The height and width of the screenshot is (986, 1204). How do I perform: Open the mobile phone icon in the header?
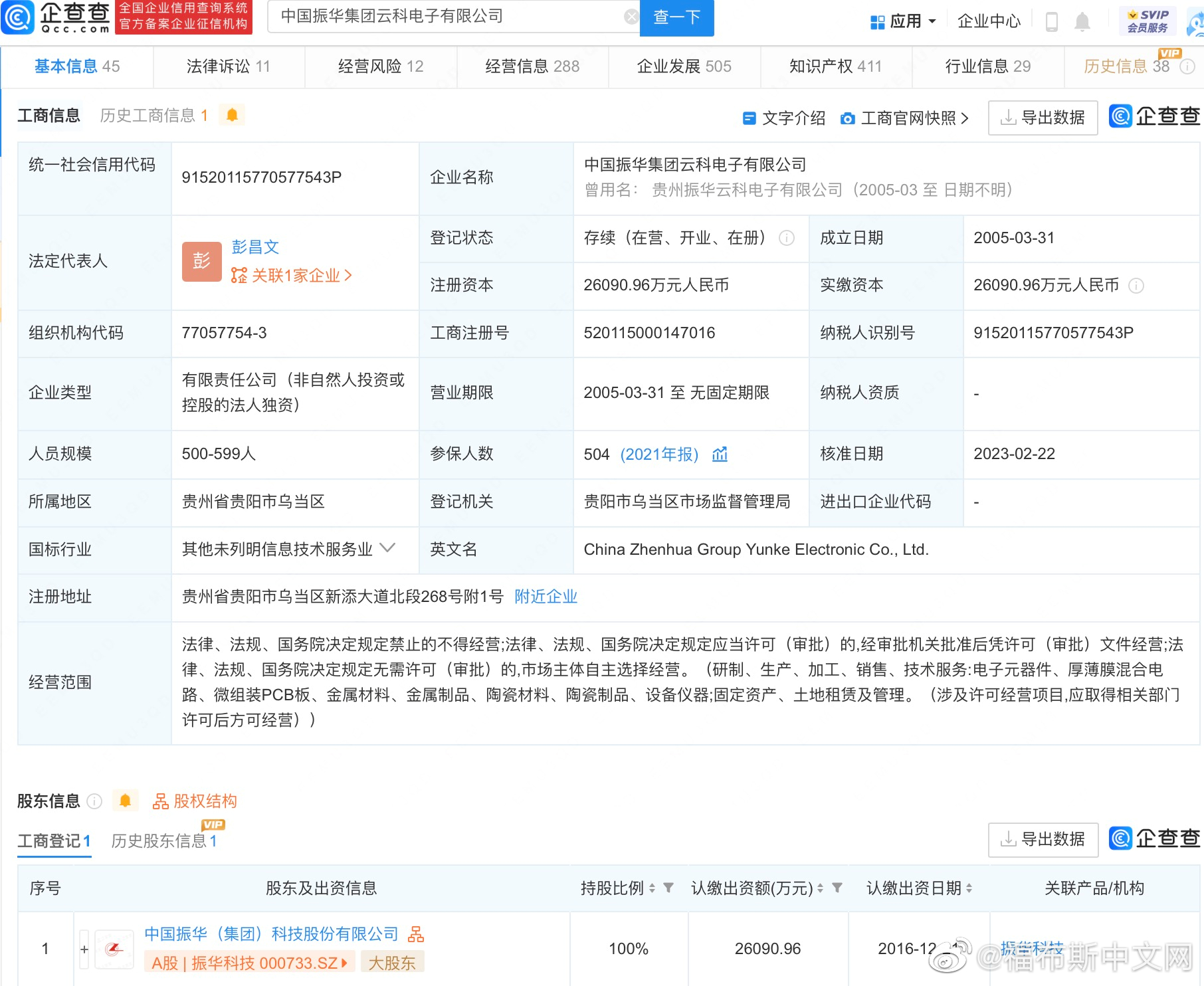pyautogui.click(x=1052, y=21)
